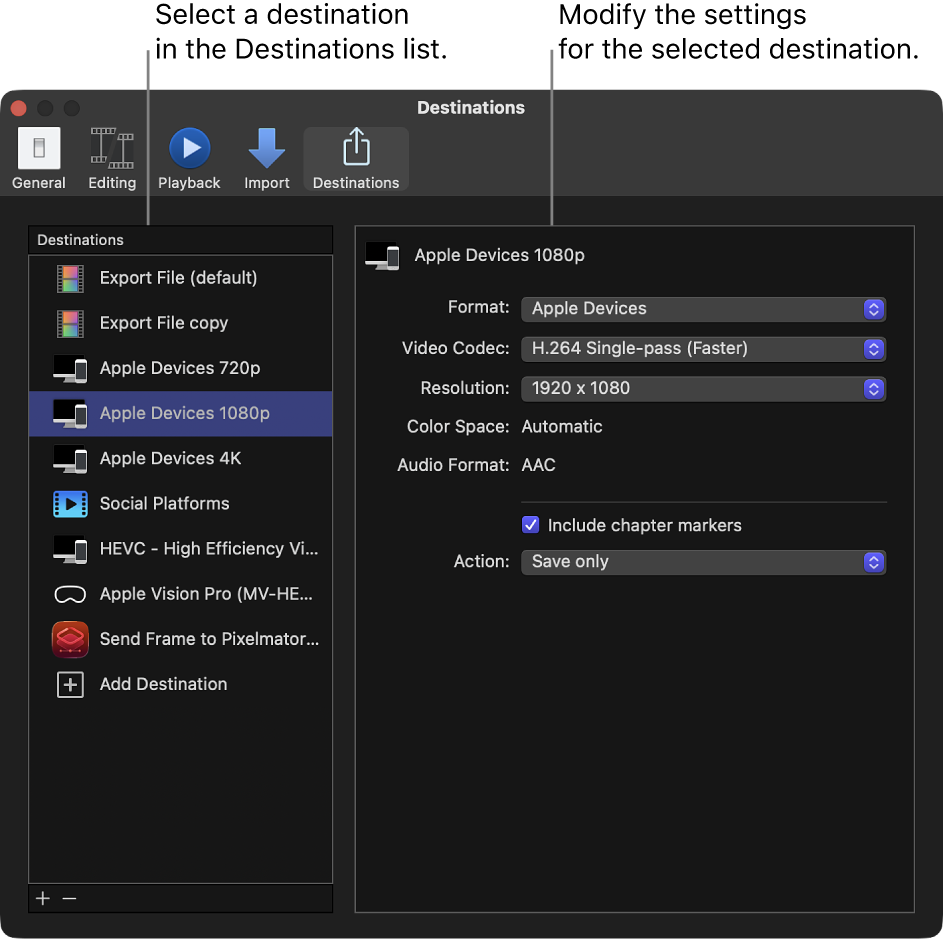Image resolution: width=944 pixels, height=940 pixels.
Task: Select the Apple Devices 4K row label
Action: [x=170, y=459]
